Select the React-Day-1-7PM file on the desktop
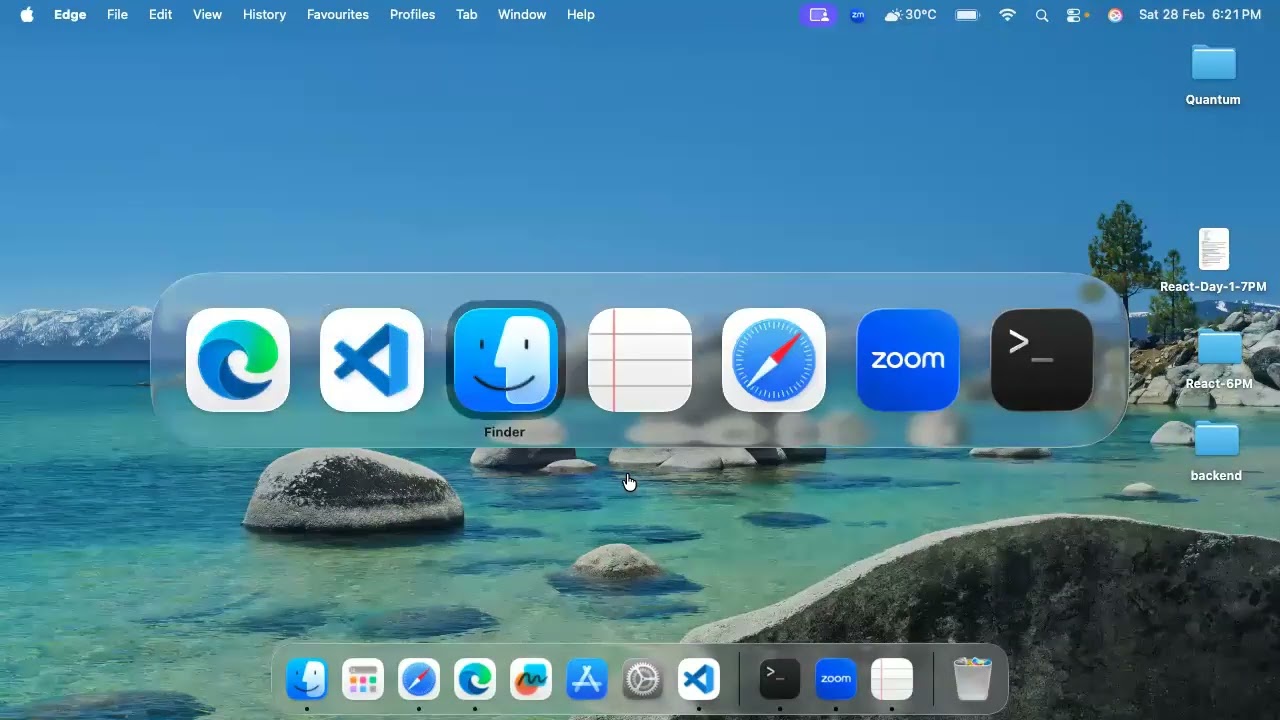Image resolution: width=1280 pixels, height=720 pixels. tap(1213, 261)
